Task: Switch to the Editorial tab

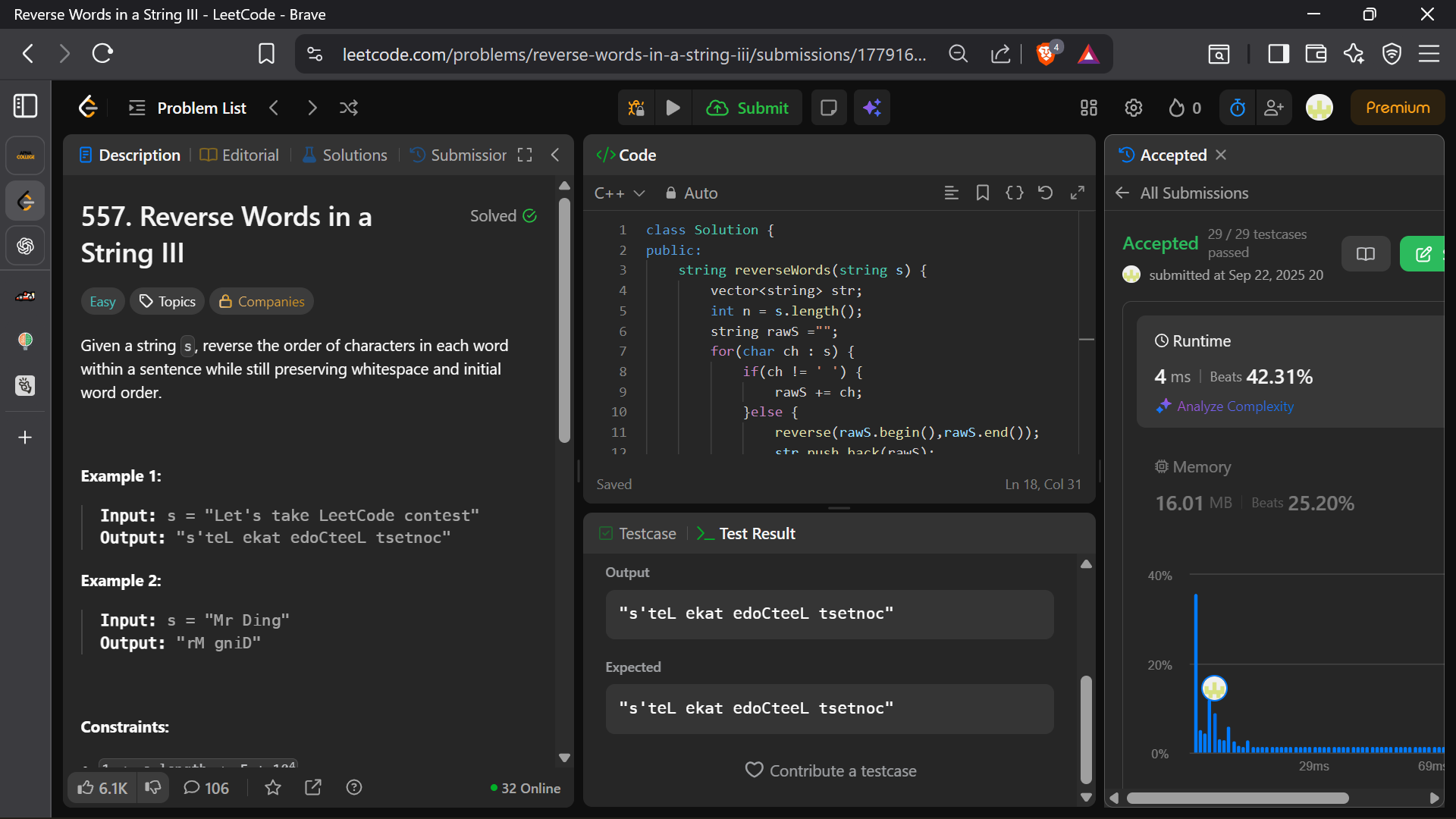Action: click(240, 155)
